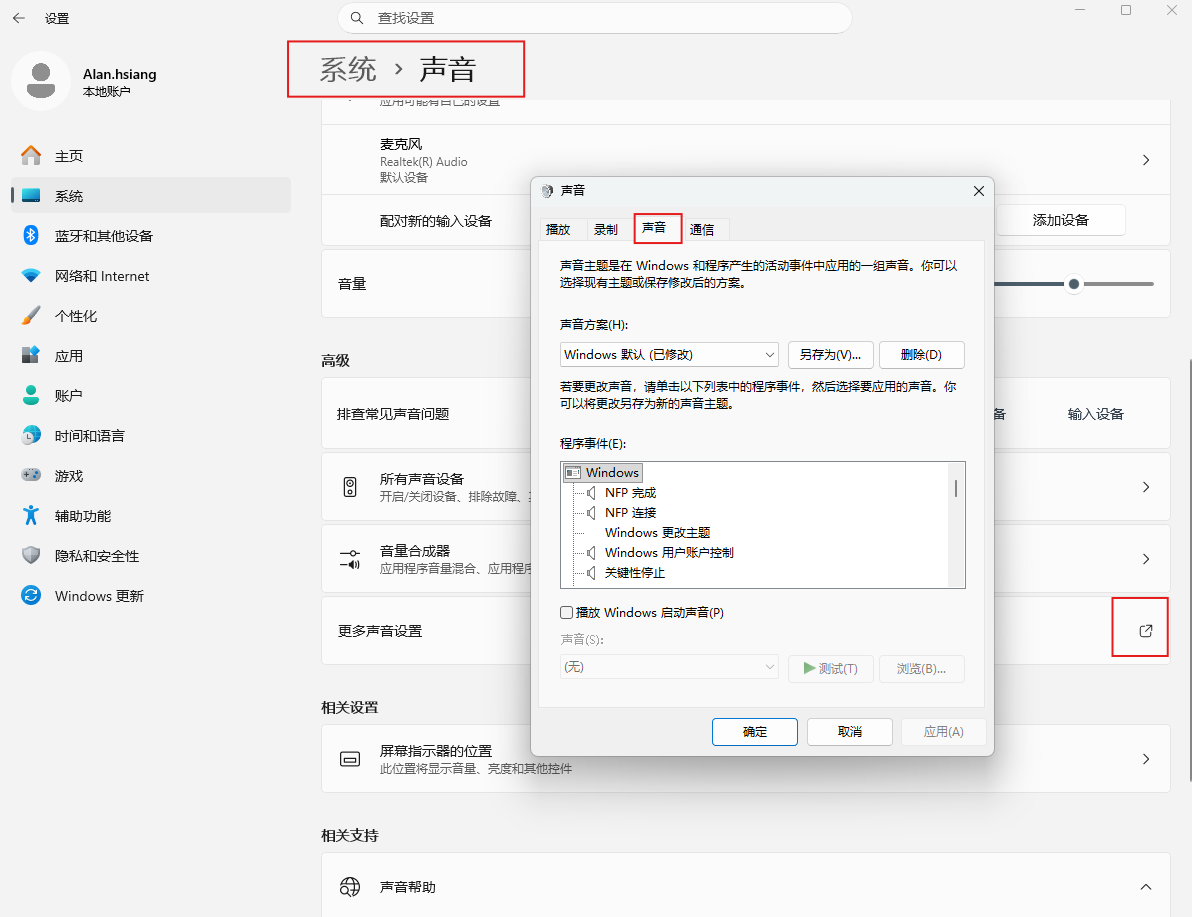Image resolution: width=1192 pixels, height=917 pixels.
Task: Click the 浏览(B)... button
Action: [921, 668]
